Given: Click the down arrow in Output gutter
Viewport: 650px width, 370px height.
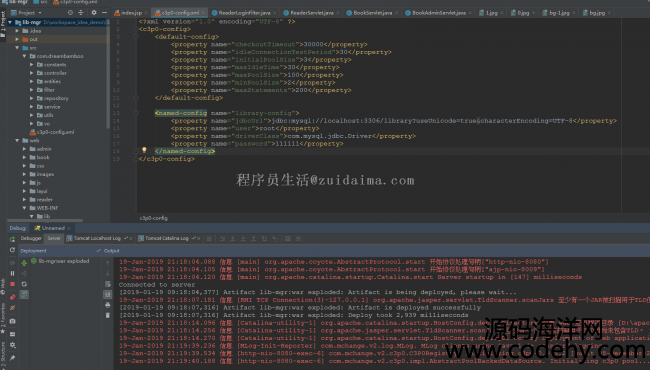Looking at the screenshot, I should click(108, 273).
